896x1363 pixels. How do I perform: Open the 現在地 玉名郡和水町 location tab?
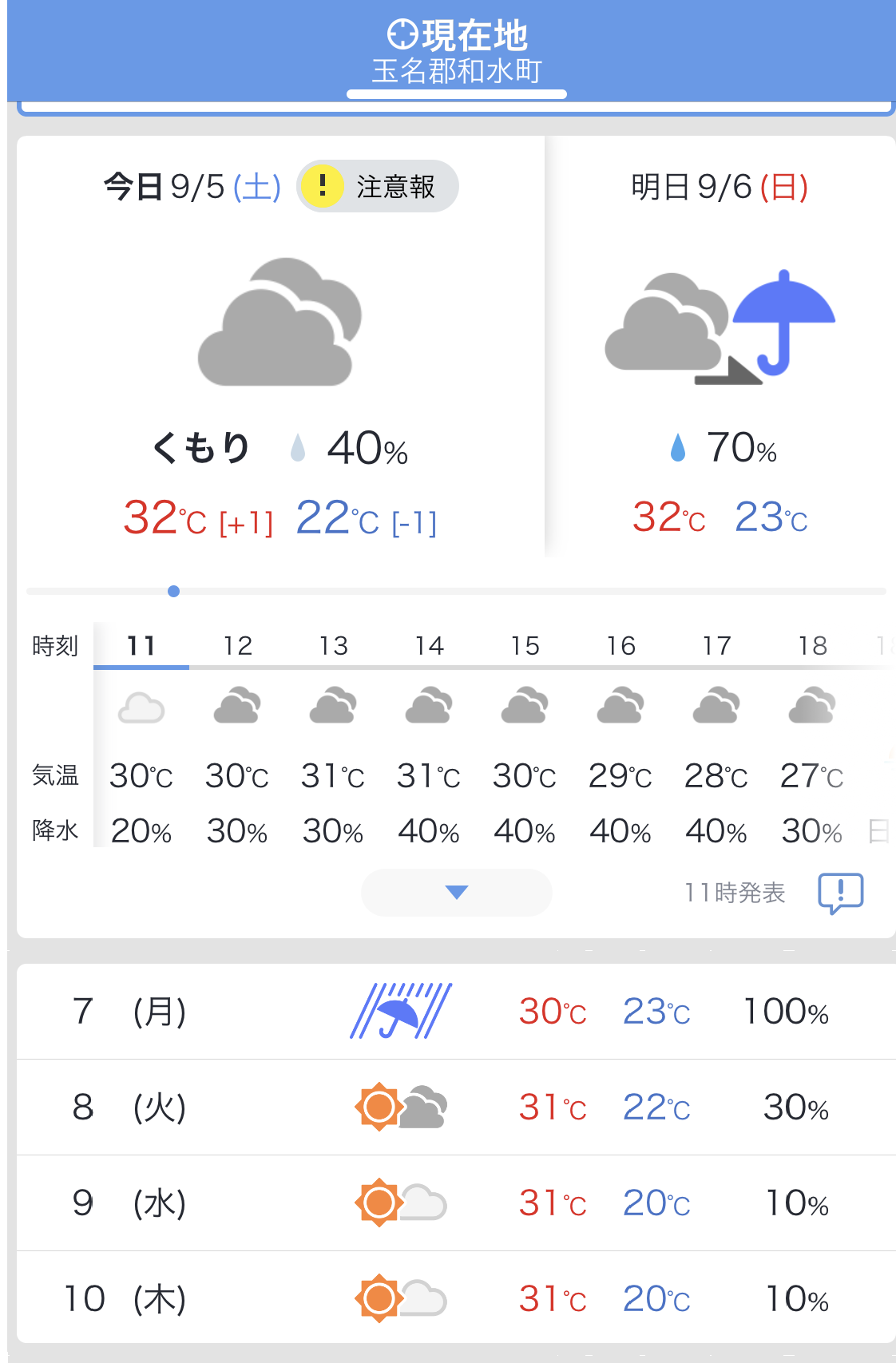457,51
